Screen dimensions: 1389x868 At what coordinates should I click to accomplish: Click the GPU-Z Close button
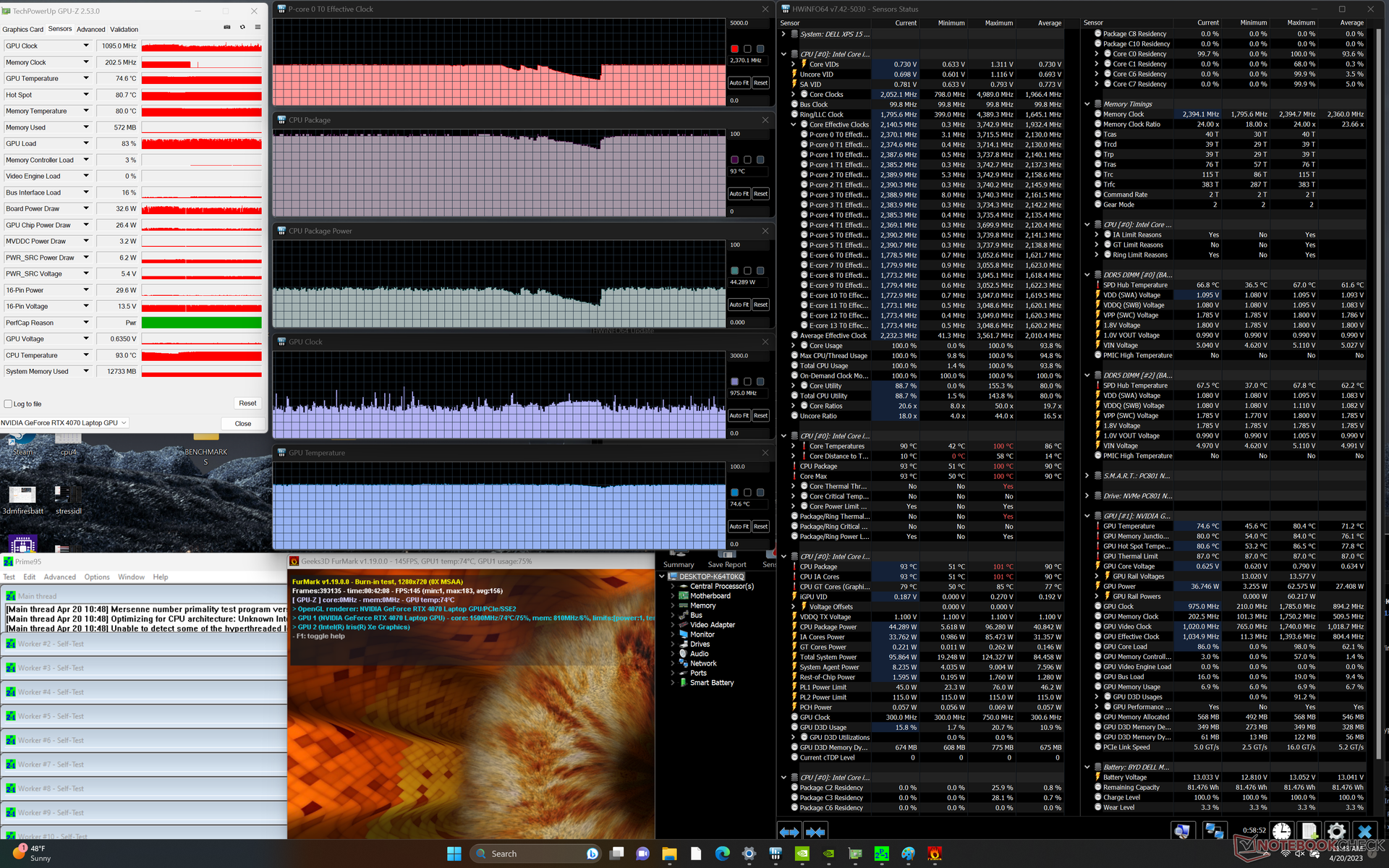point(243,424)
